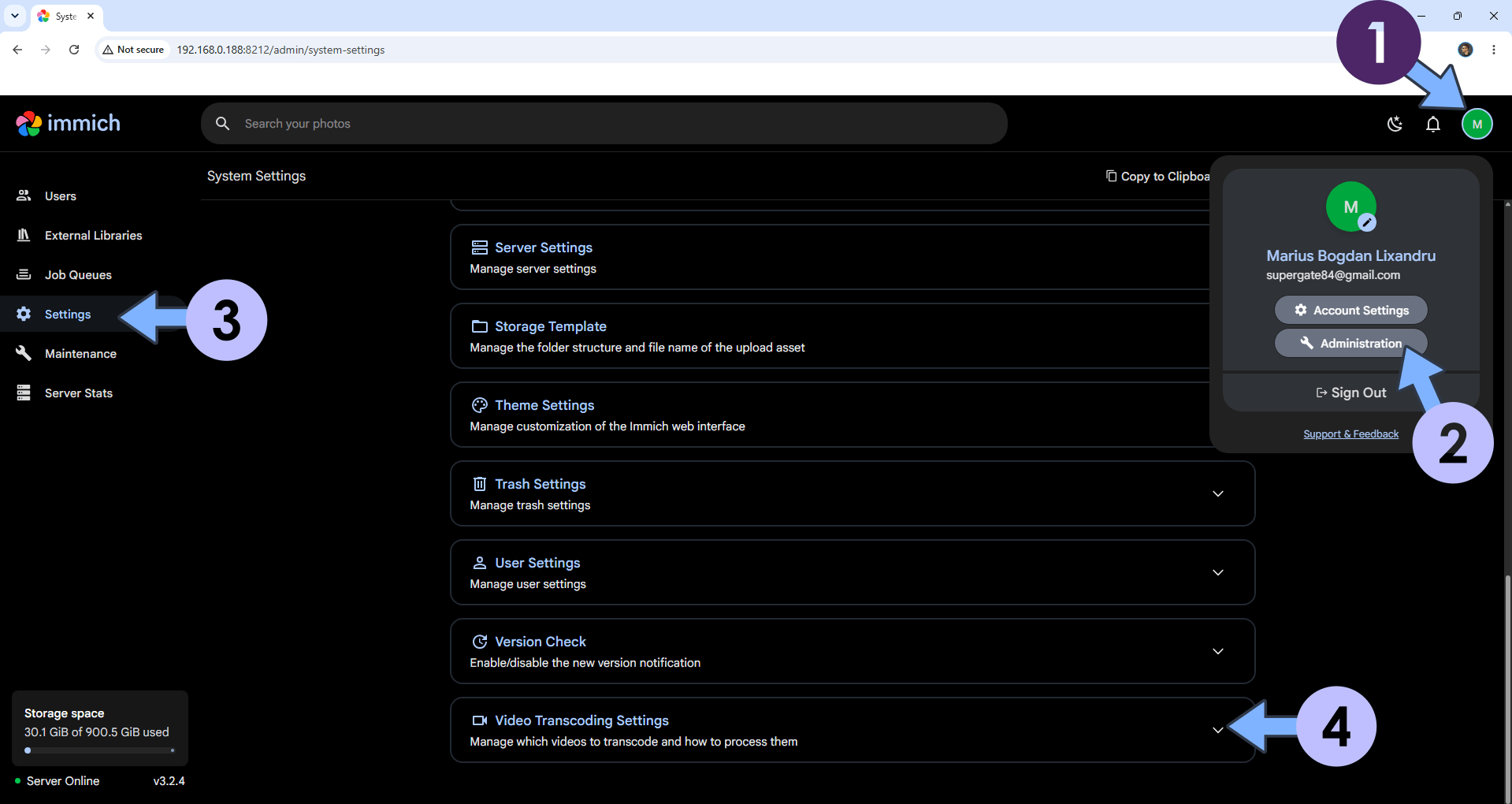This screenshot has height=804, width=1512.
Task: Focus the Search your photos field
Action: coord(604,124)
